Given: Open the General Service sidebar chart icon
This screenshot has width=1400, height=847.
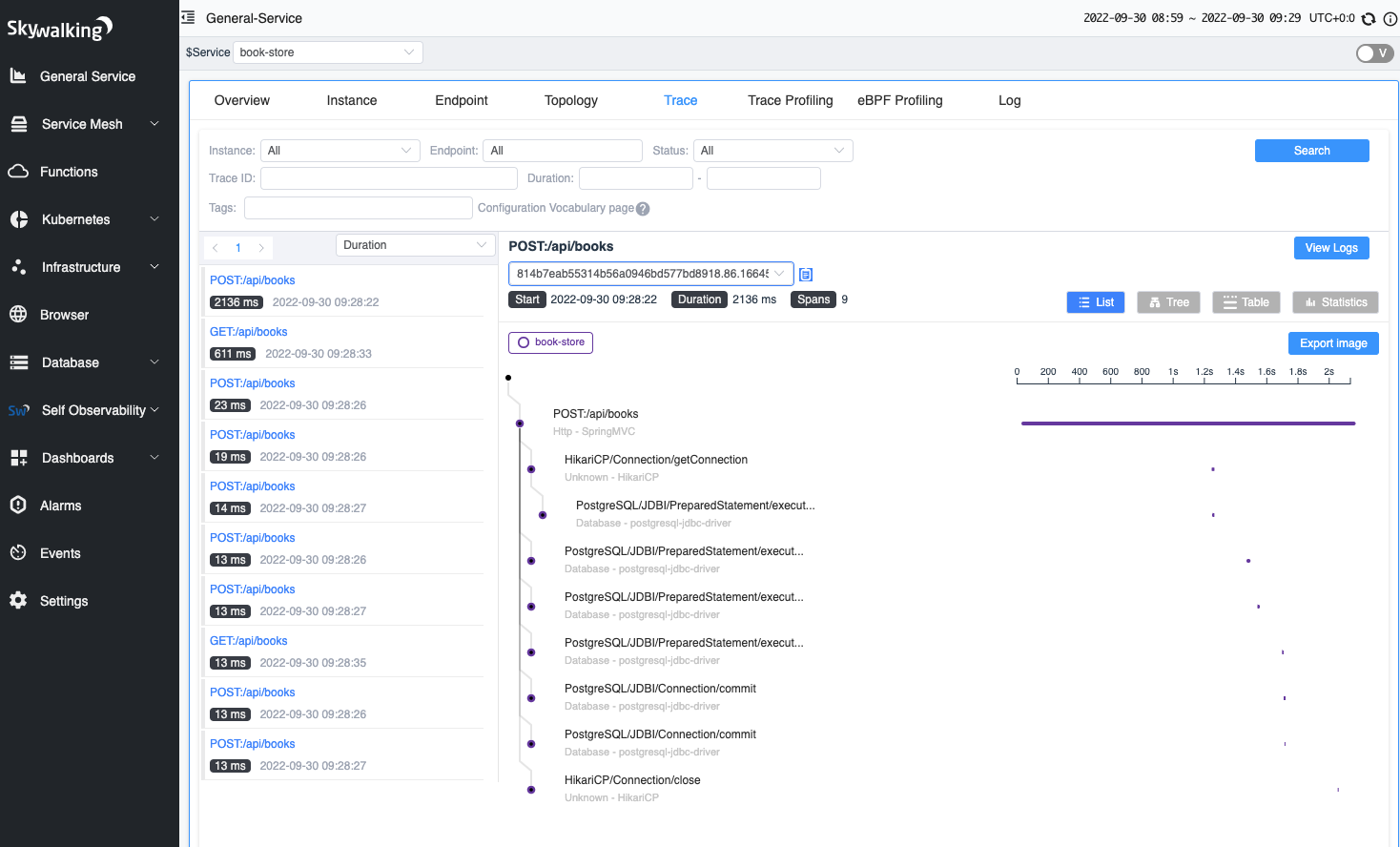Looking at the screenshot, I should click(x=18, y=75).
